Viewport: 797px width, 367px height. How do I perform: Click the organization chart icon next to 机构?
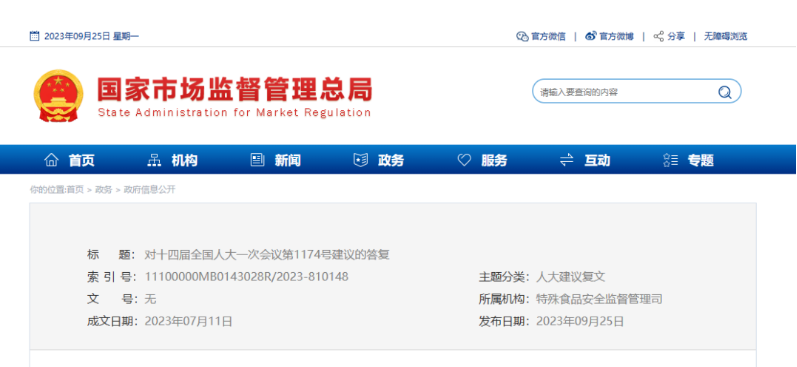154,161
